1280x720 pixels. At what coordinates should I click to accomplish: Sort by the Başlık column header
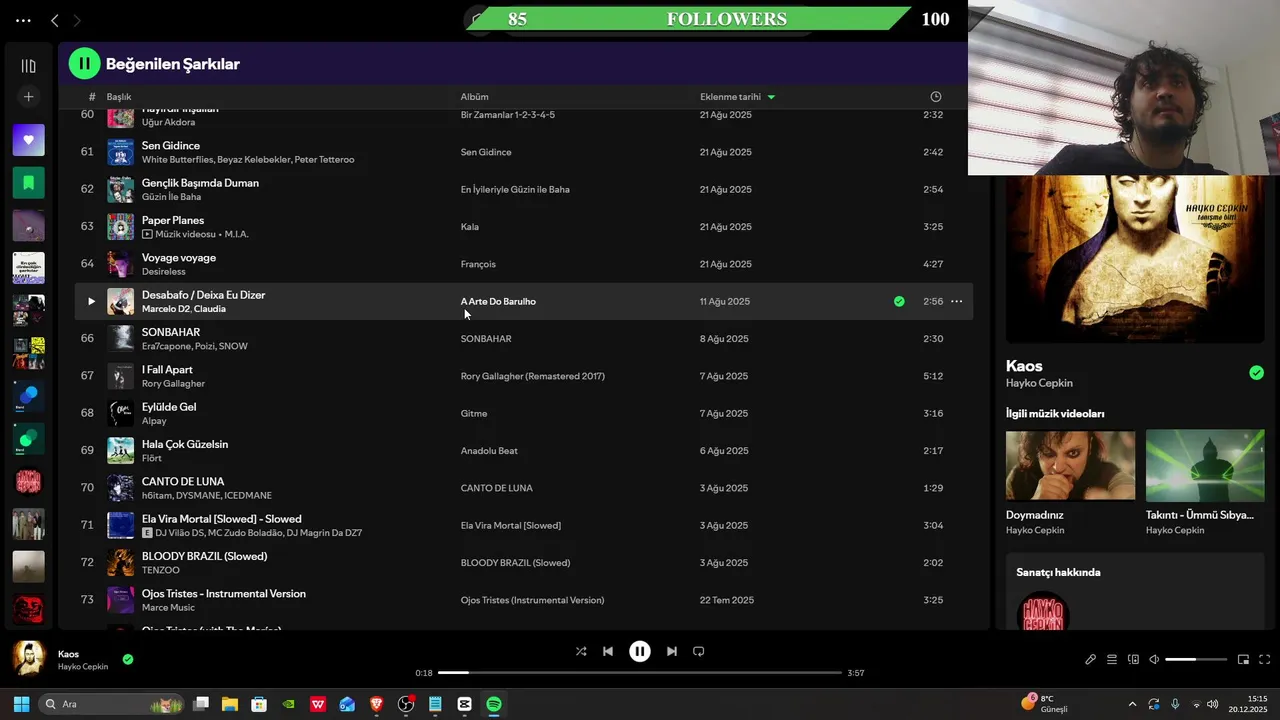pos(119,97)
